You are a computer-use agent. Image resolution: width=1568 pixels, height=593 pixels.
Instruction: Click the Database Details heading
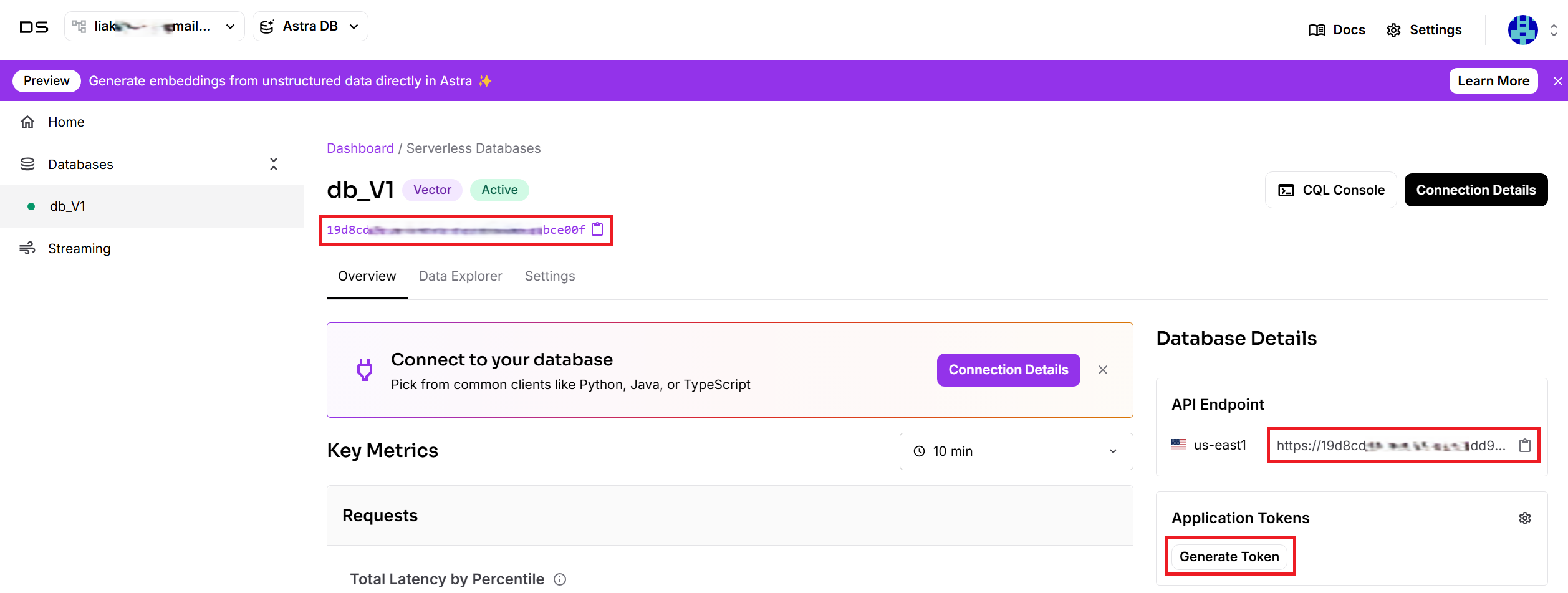click(x=1236, y=339)
